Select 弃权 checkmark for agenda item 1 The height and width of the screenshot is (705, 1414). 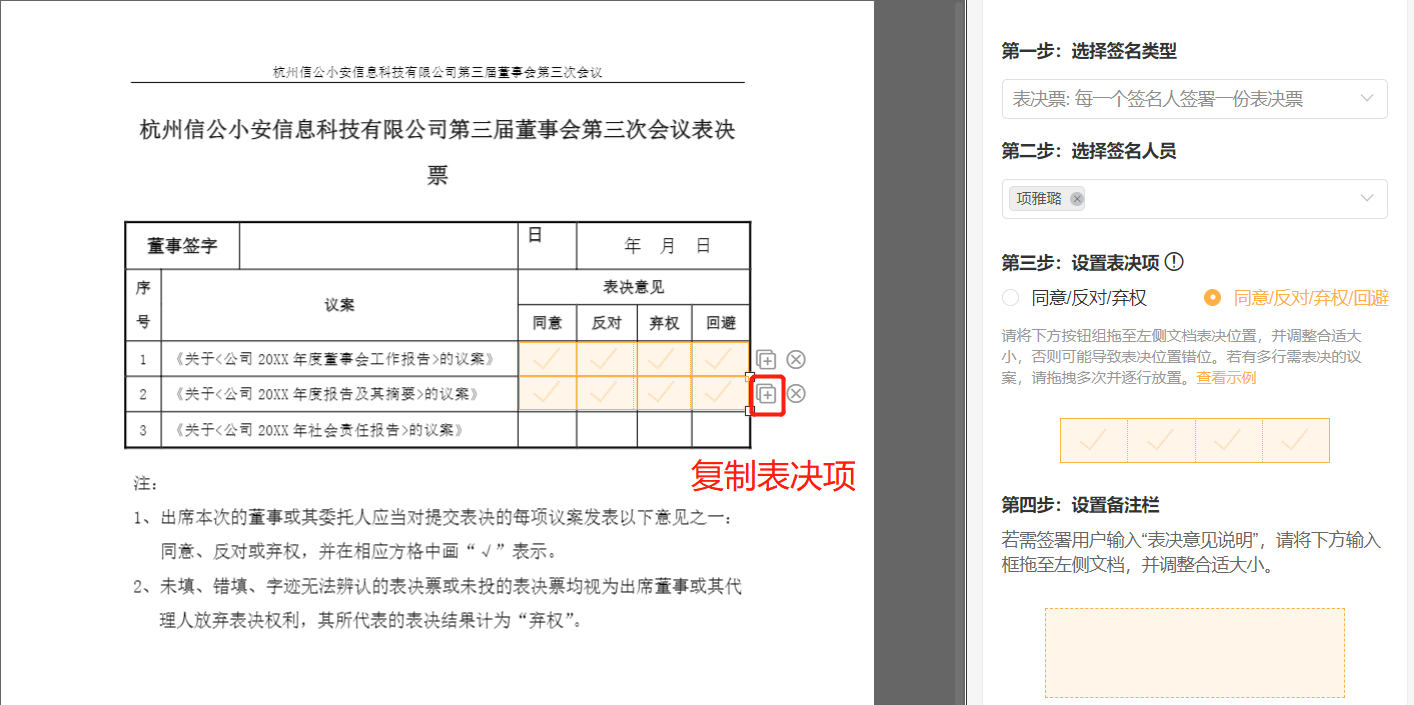tap(664, 359)
